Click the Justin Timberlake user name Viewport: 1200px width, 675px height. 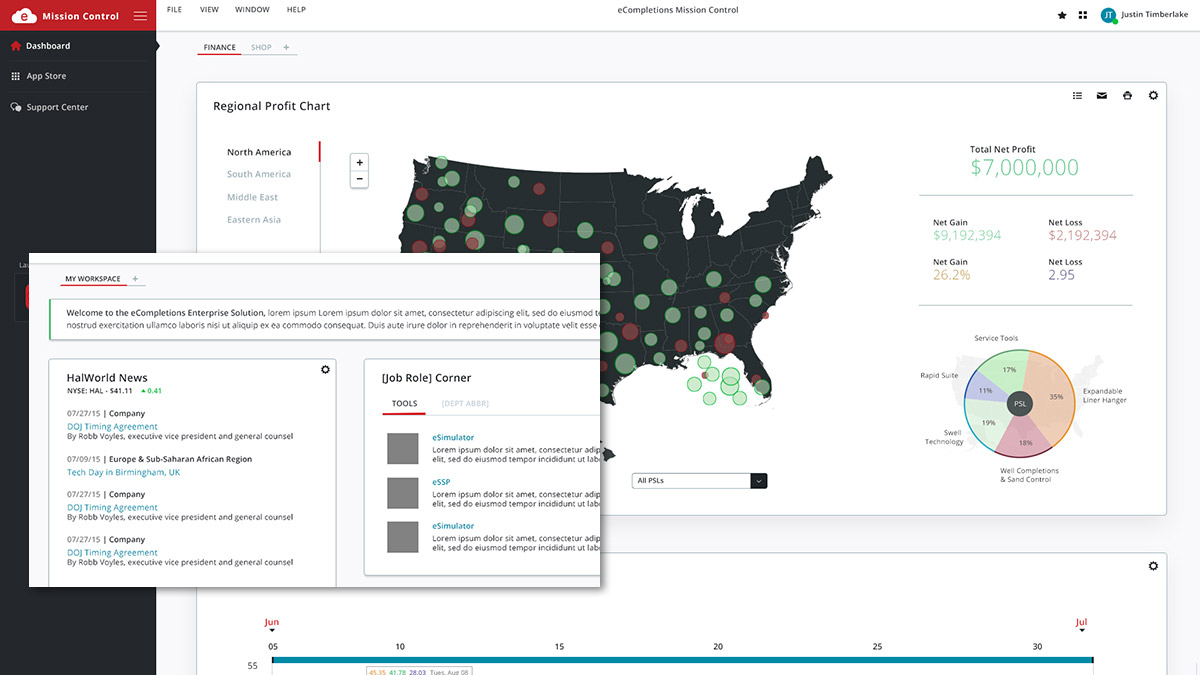1155,15
